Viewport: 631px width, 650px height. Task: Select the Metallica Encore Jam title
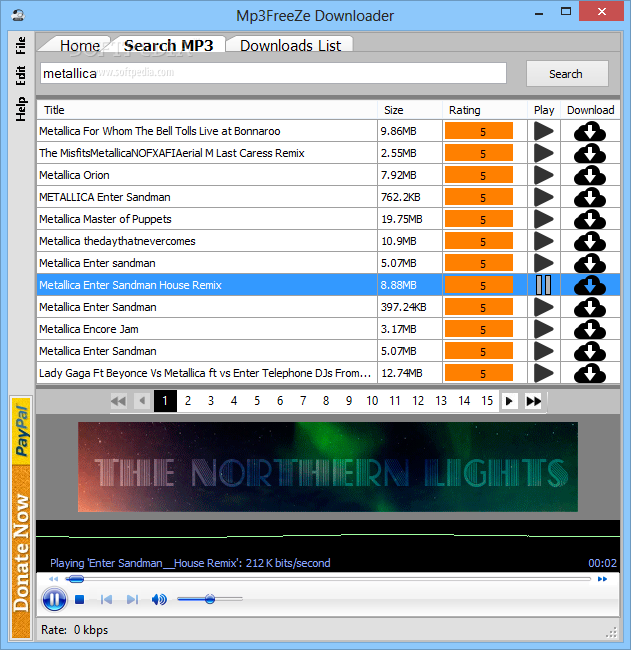coord(89,329)
